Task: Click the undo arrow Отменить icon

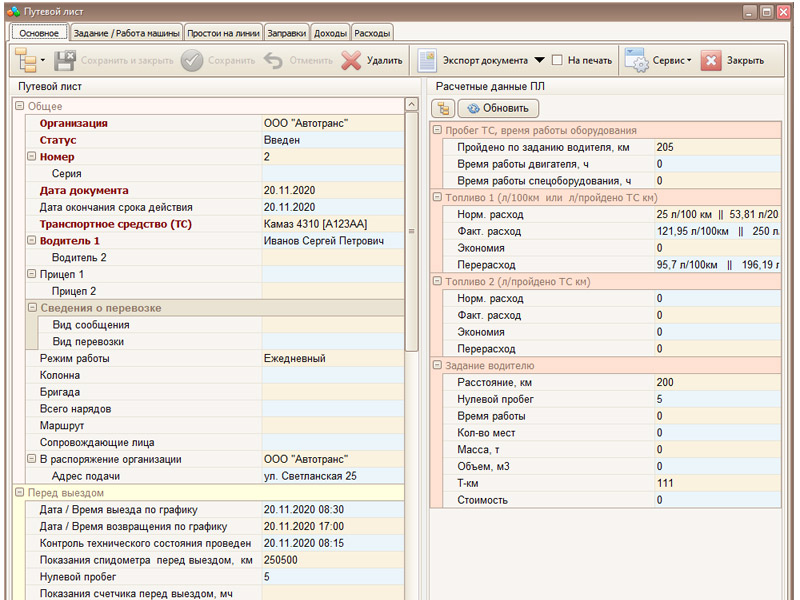Action: point(273,61)
